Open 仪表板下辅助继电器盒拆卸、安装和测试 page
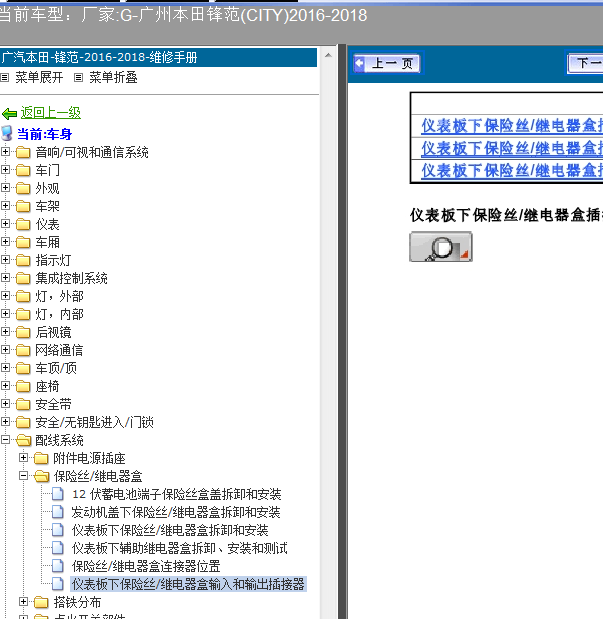The image size is (603, 619). 180,548
